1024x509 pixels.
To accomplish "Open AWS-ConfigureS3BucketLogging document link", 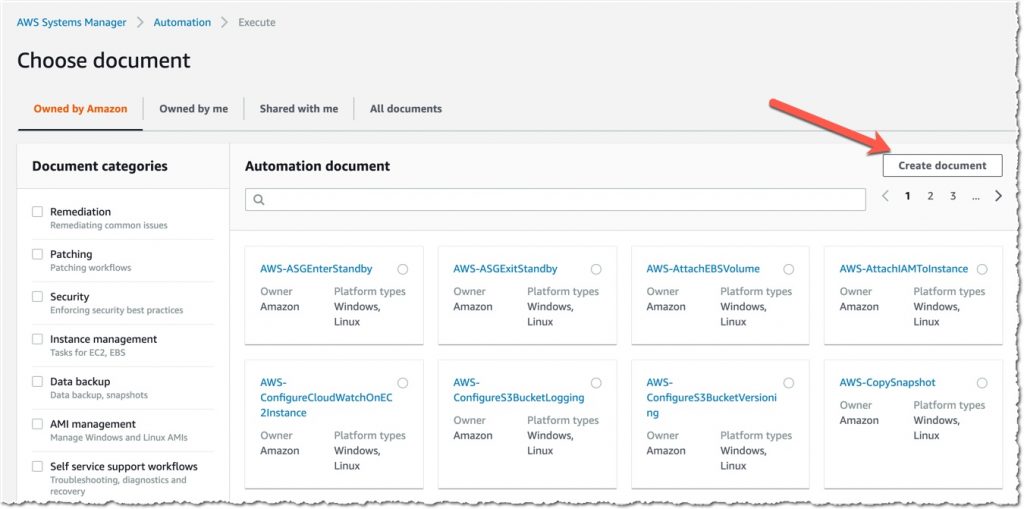I will coord(519,390).
